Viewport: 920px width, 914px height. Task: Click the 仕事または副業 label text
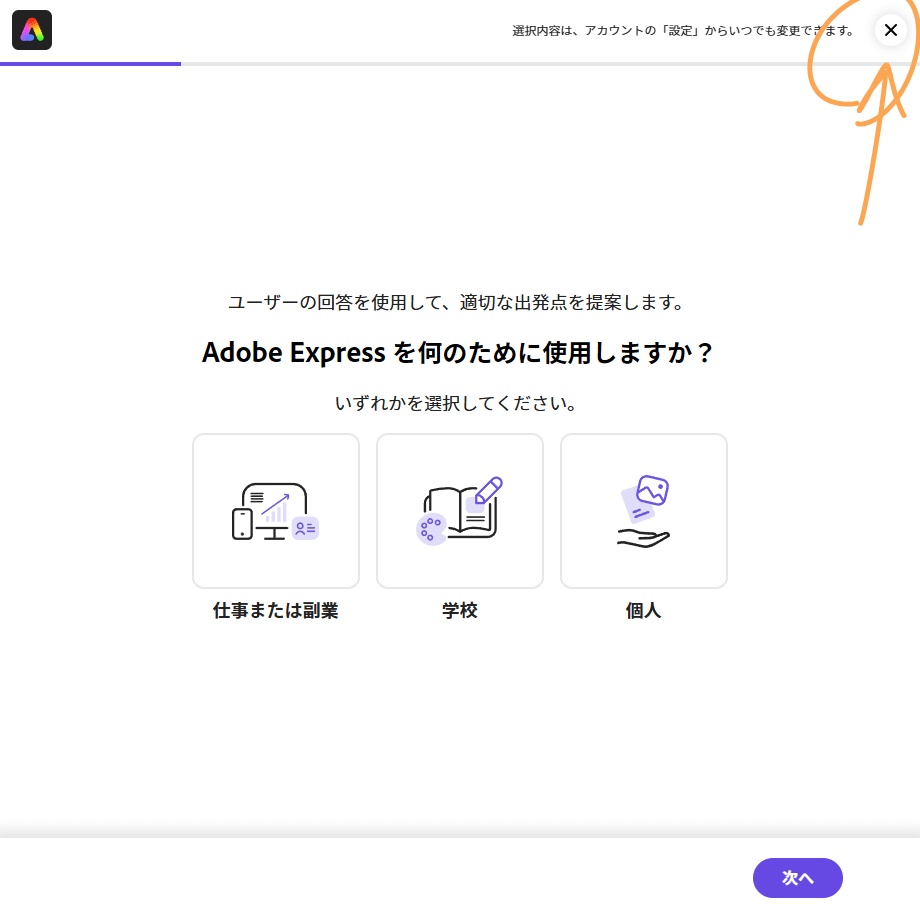pos(276,611)
